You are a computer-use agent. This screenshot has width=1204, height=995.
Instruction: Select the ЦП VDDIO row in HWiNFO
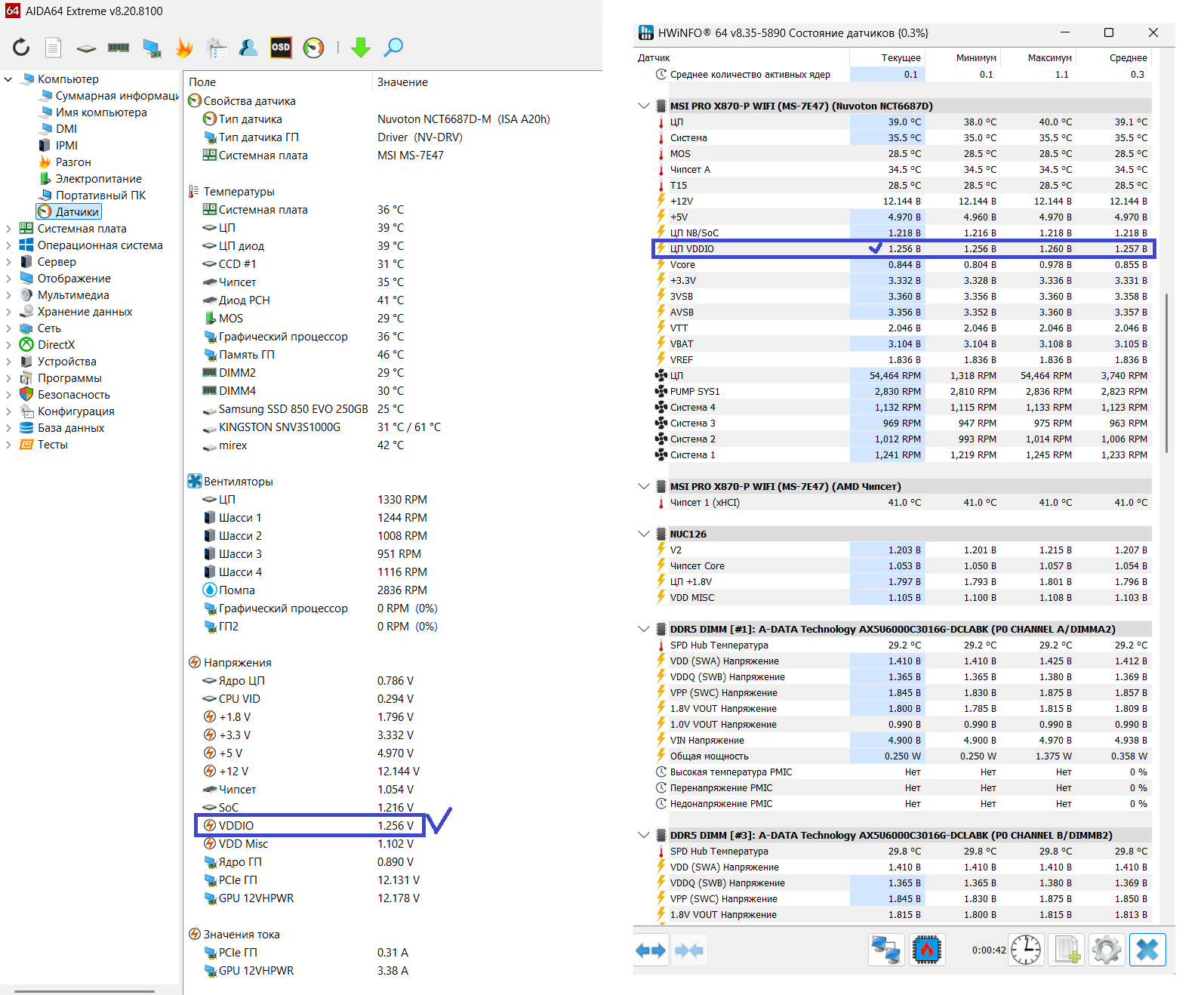[x=903, y=249]
